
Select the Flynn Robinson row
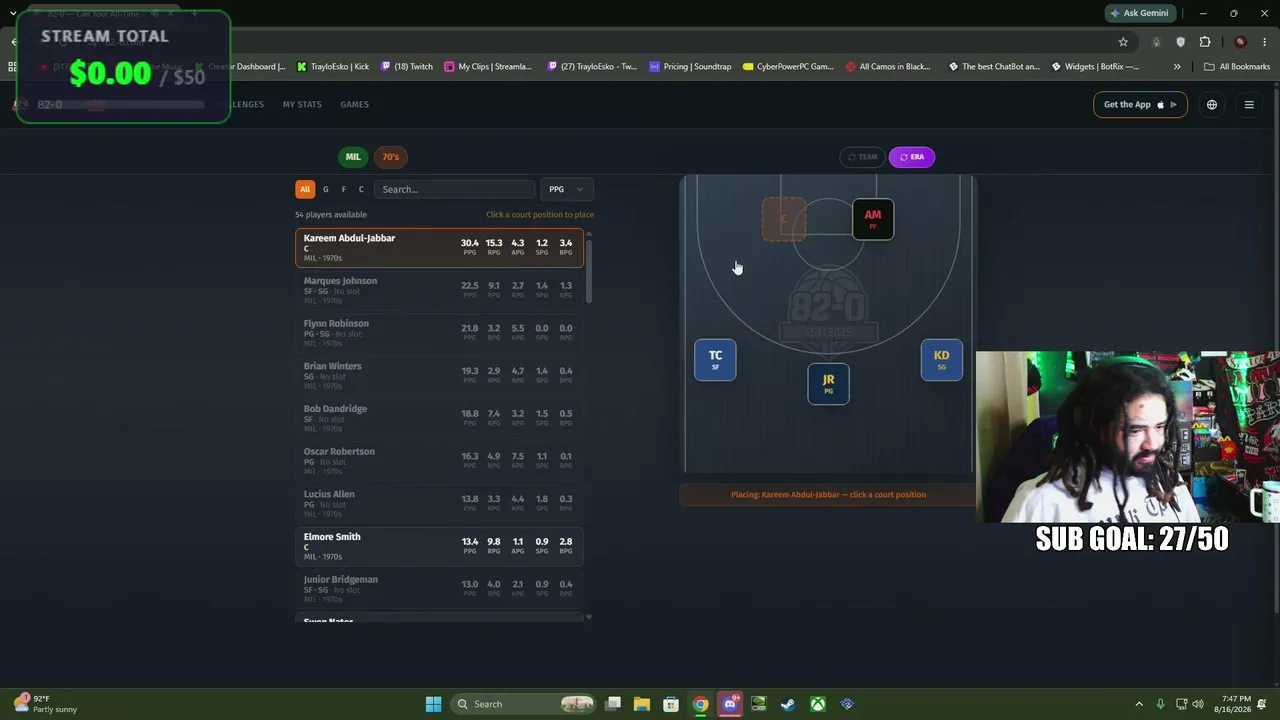tap(439, 333)
